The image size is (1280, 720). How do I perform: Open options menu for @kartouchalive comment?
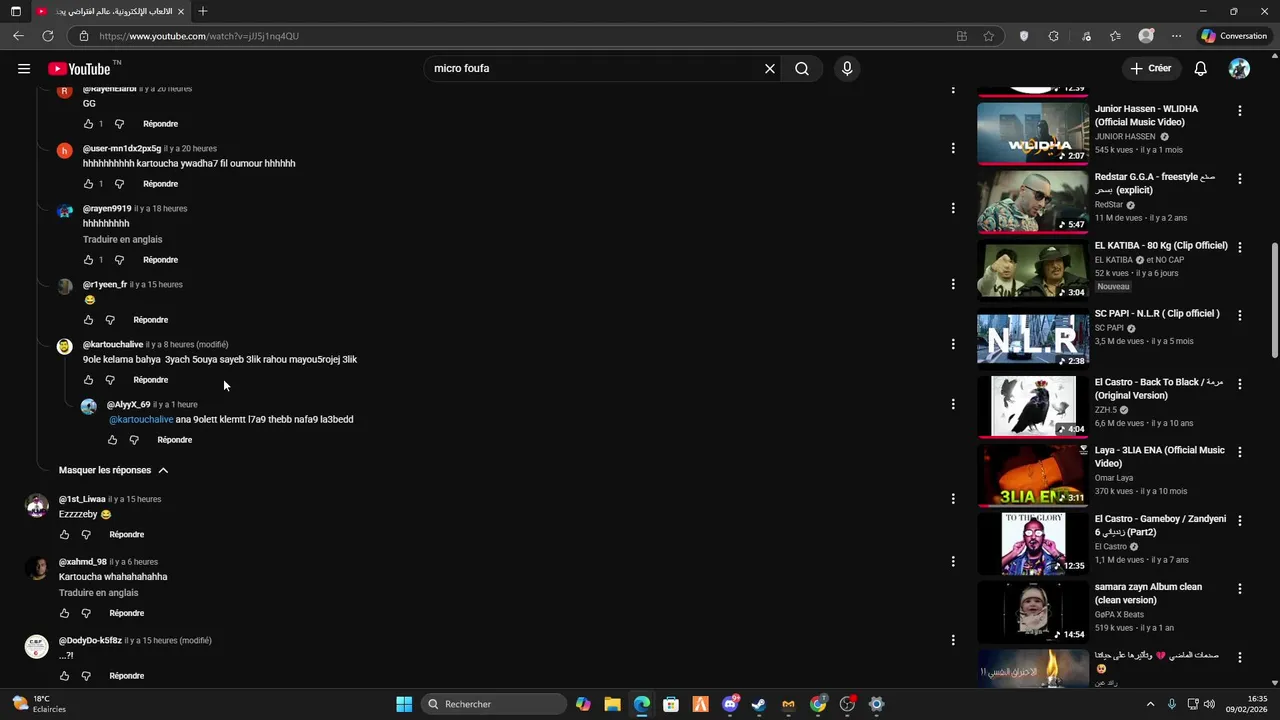click(x=953, y=344)
